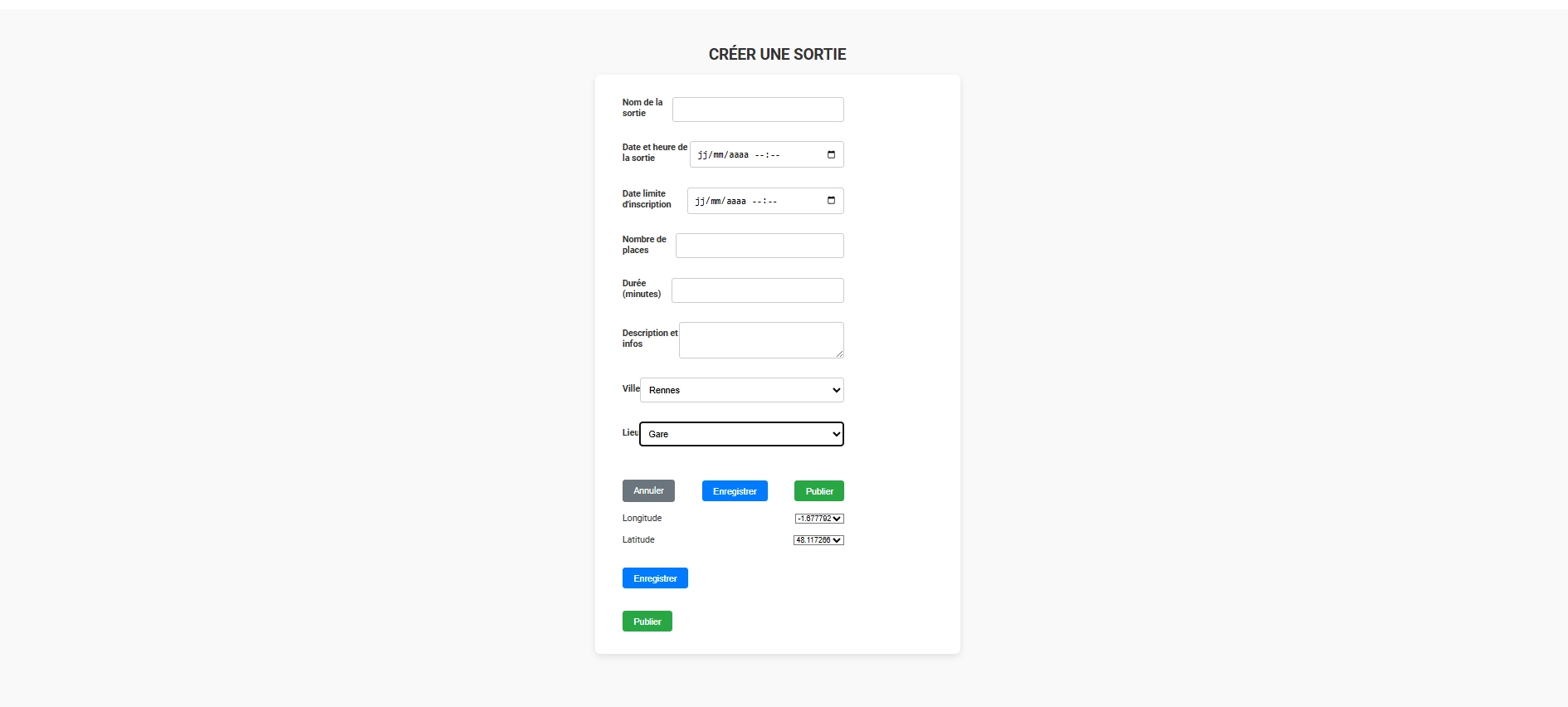The height and width of the screenshot is (707, 1568).
Task: Open the Latitude value dropdown
Action: pyautogui.click(x=818, y=540)
